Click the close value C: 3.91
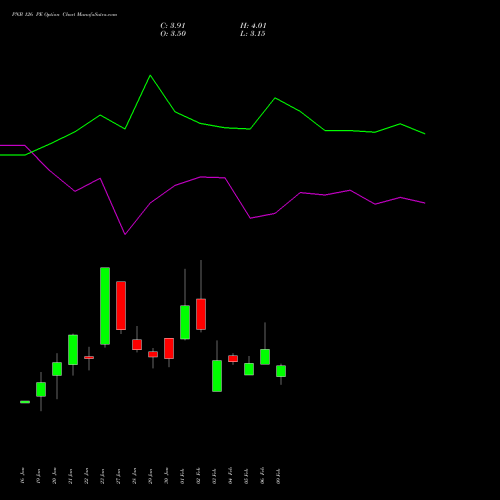Viewport: 500px width, 500px height. tap(173, 26)
